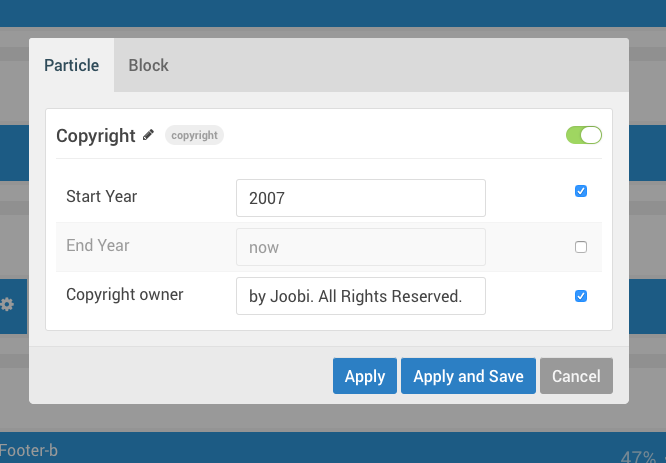This screenshot has height=463, width=666.
Task: Click Apply and Save
Action: (468, 376)
